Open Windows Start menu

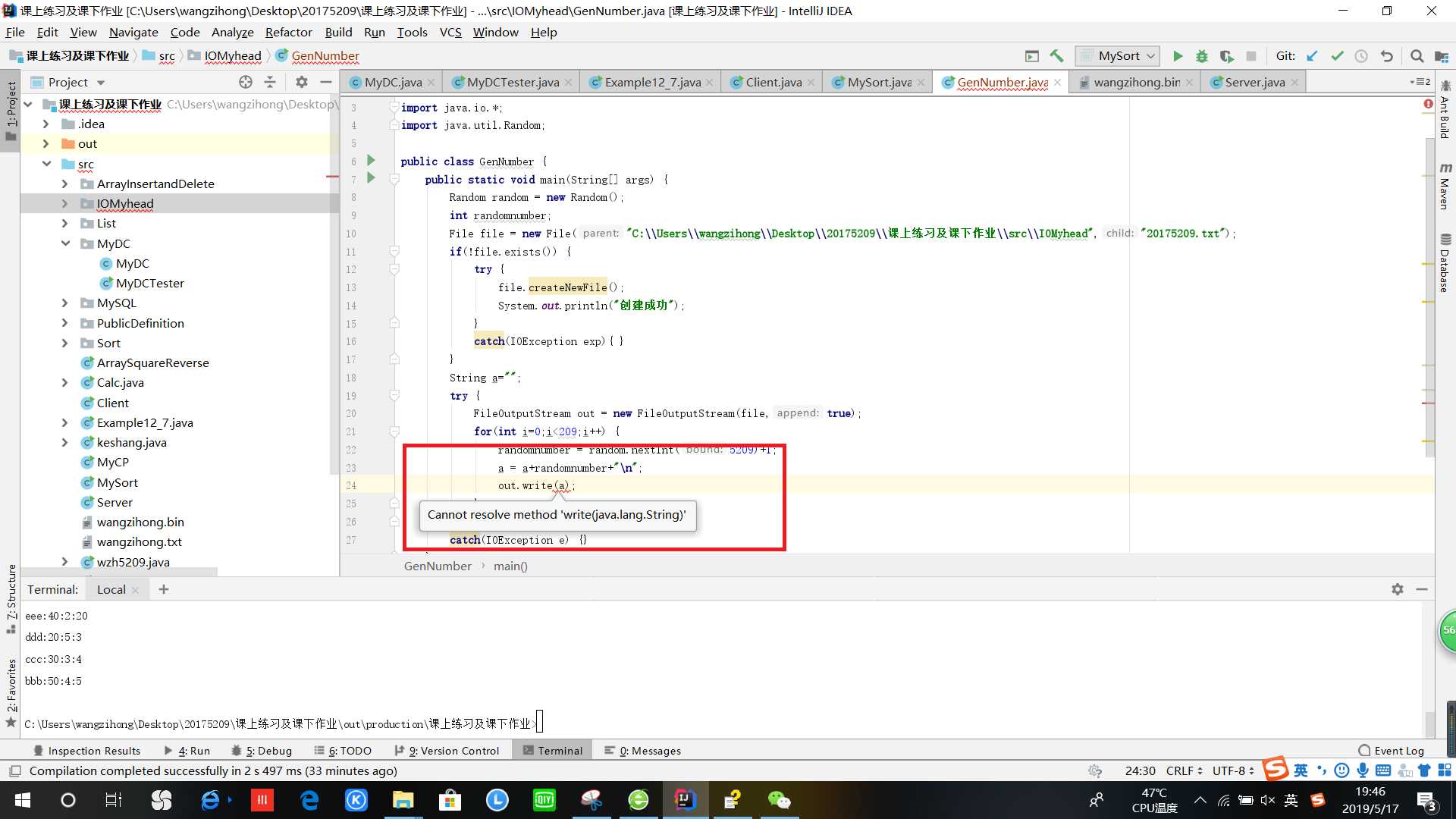23,800
